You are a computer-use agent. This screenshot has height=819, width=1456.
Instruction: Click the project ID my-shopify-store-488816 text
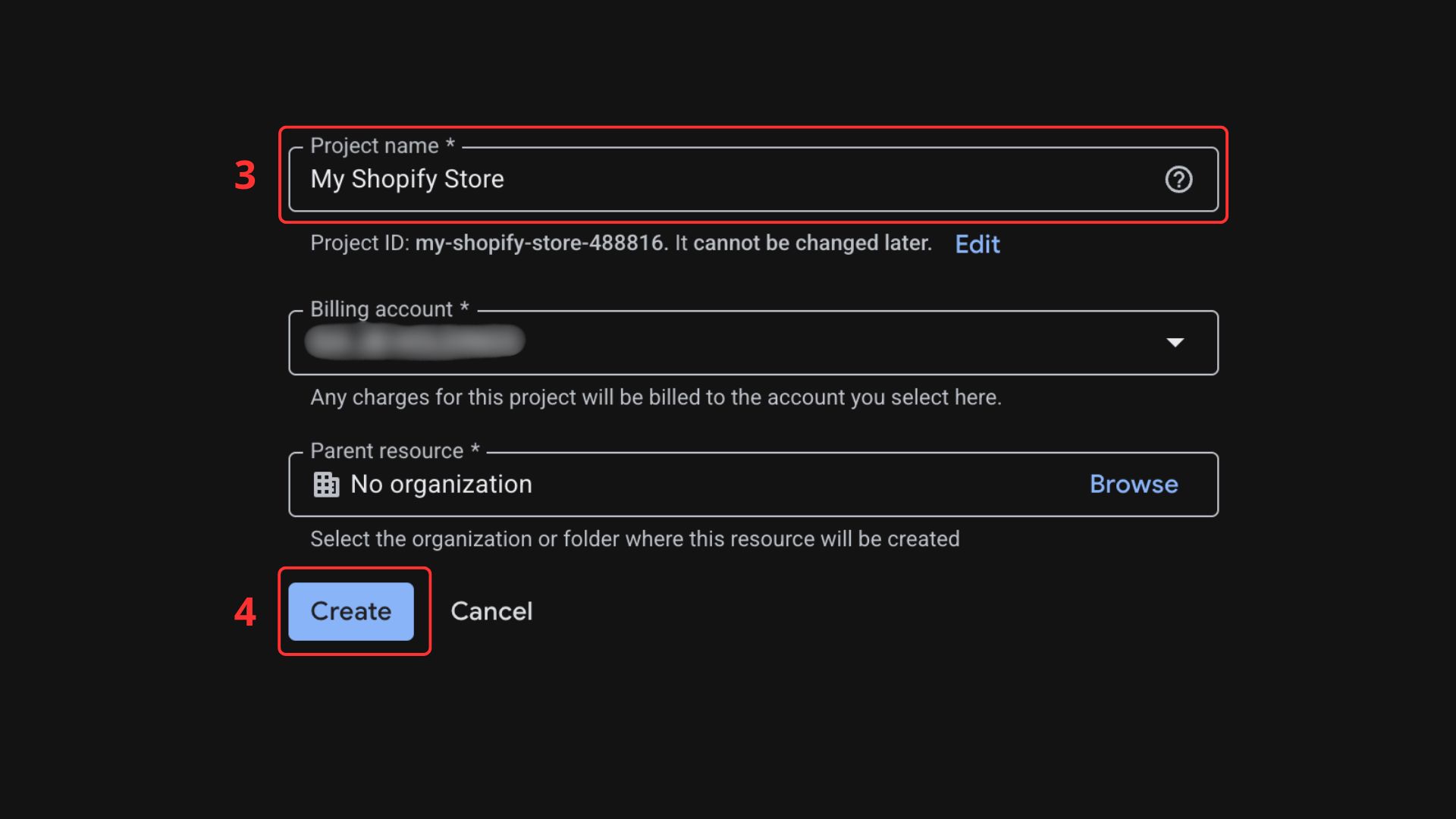541,243
